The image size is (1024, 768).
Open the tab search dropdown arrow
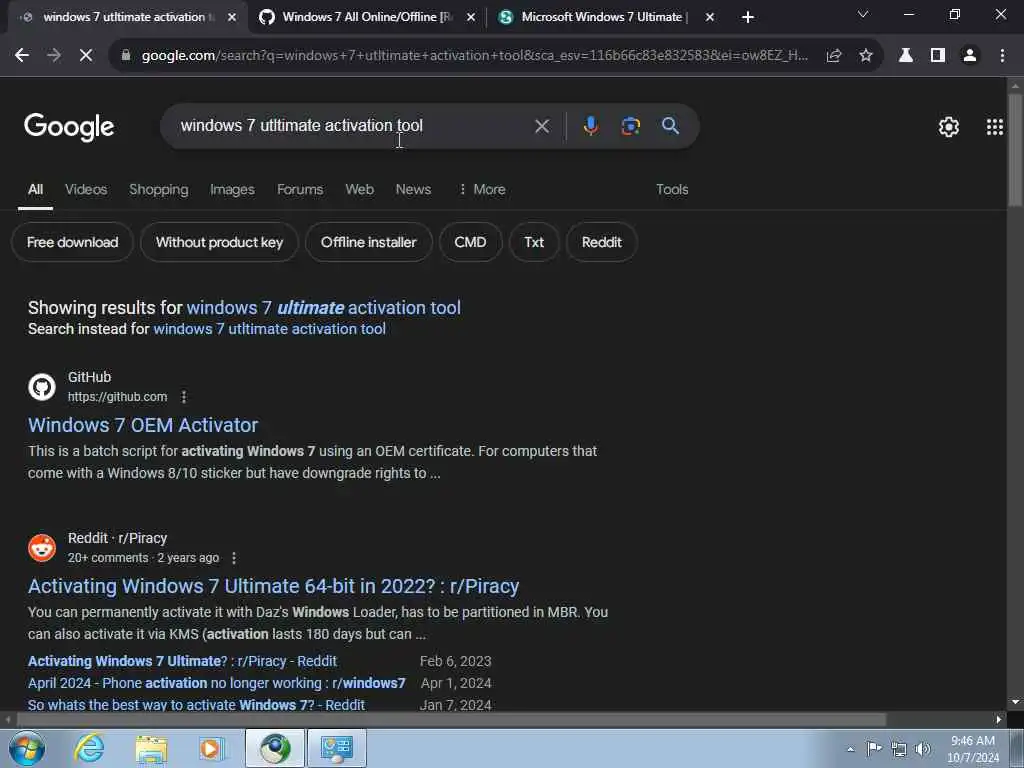pos(863,14)
